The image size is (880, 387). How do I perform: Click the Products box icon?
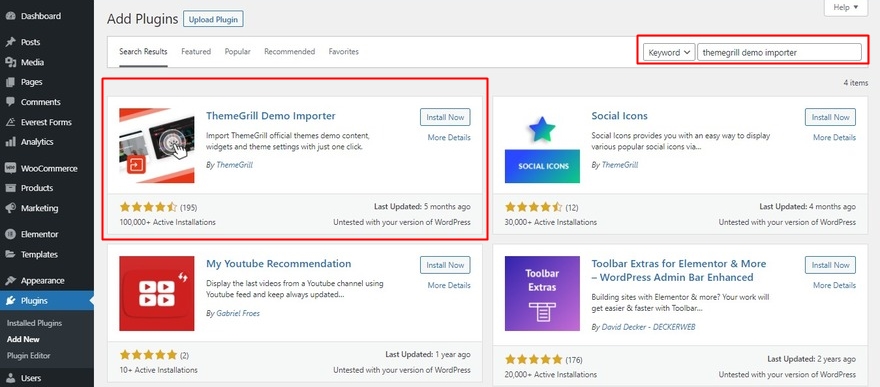point(10,188)
